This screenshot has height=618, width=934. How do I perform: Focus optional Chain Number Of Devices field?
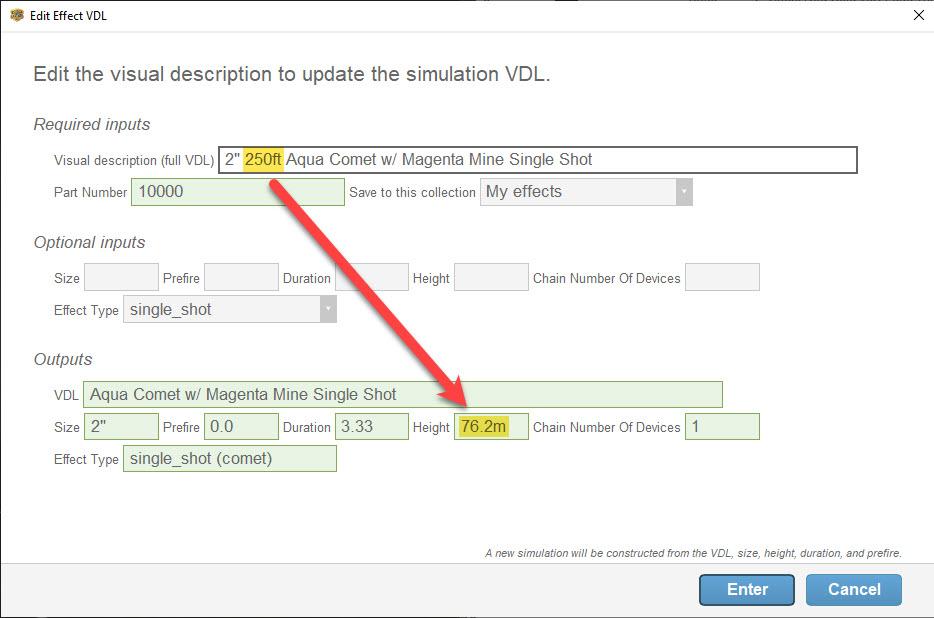click(x=723, y=277)
